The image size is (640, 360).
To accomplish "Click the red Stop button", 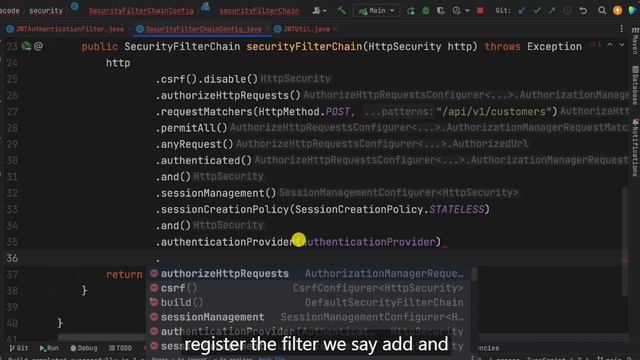I will click(480, 11).
